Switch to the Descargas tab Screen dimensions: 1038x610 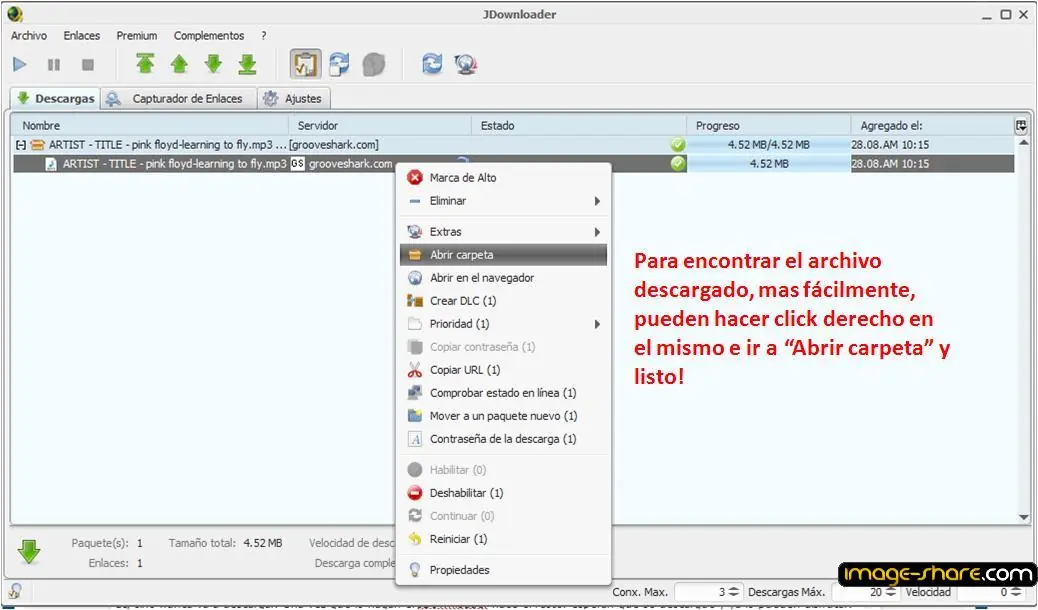tap(56, 98)
